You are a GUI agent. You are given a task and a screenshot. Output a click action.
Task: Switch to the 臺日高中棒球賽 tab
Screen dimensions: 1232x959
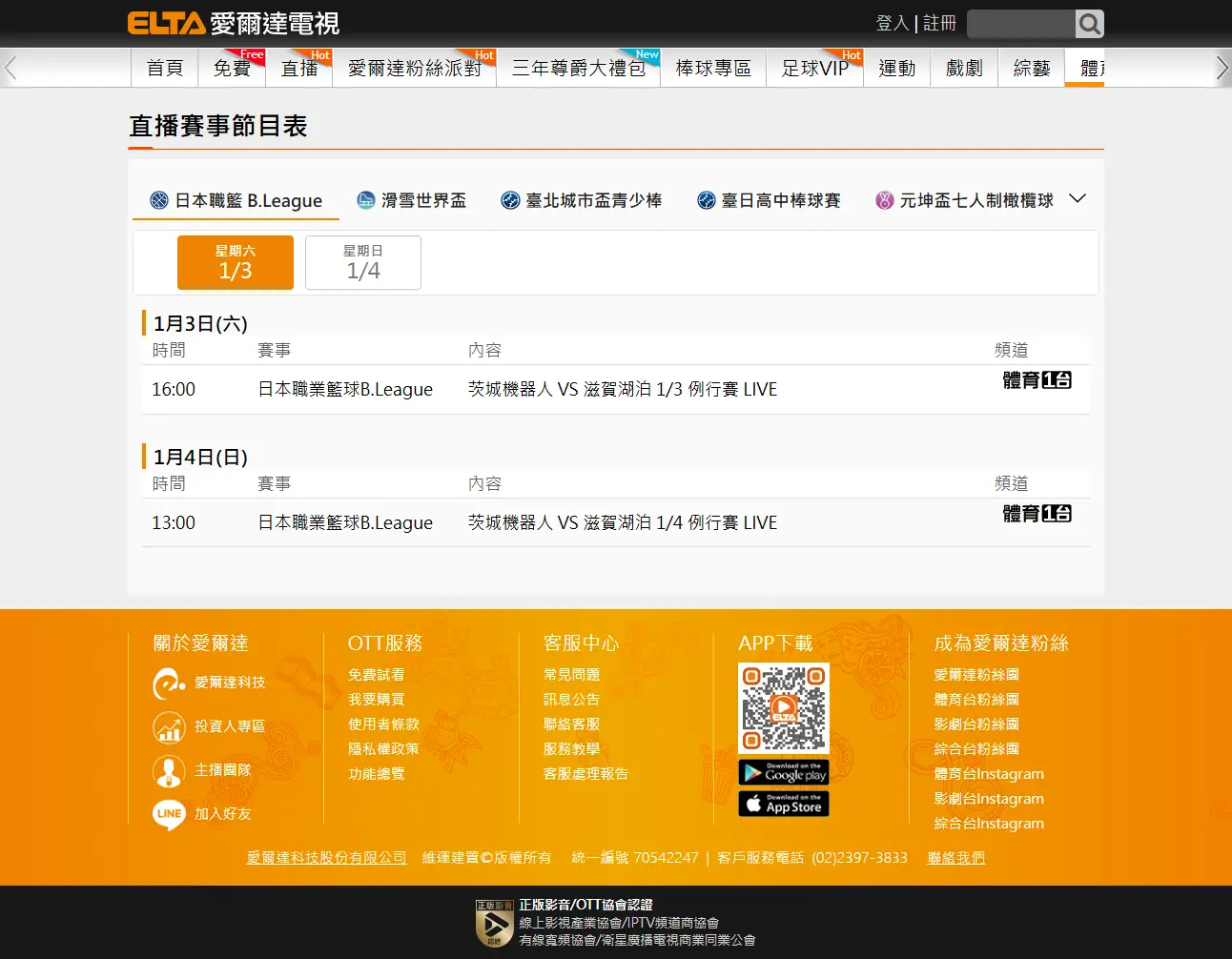click(x=769, y=200)
